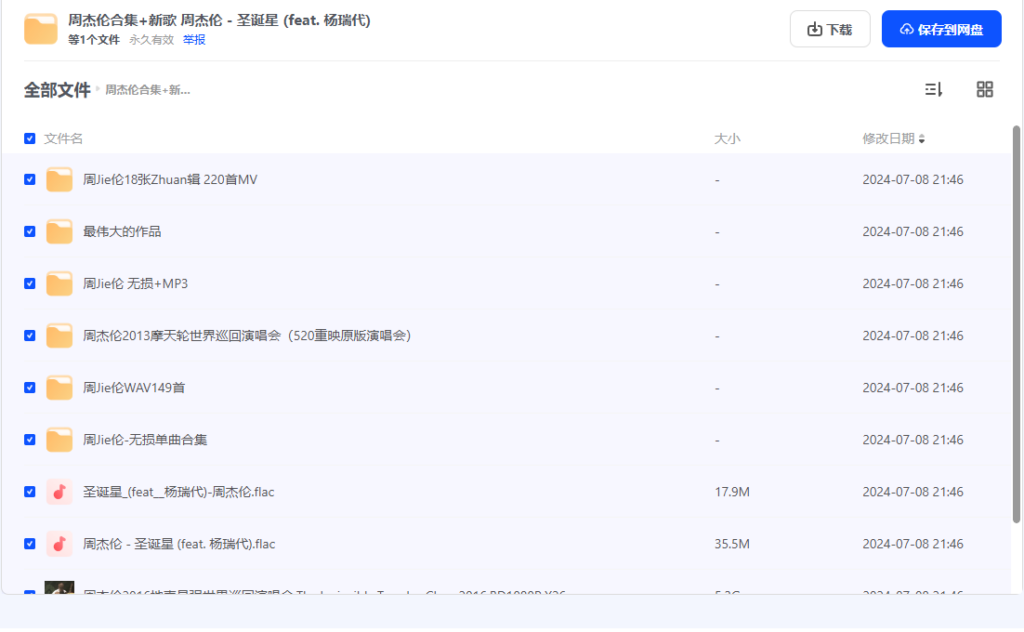Open folder 周Jie伦18张Zhuan辑 220首MV
Screen dimensions: 1024x632
[170, 180]
